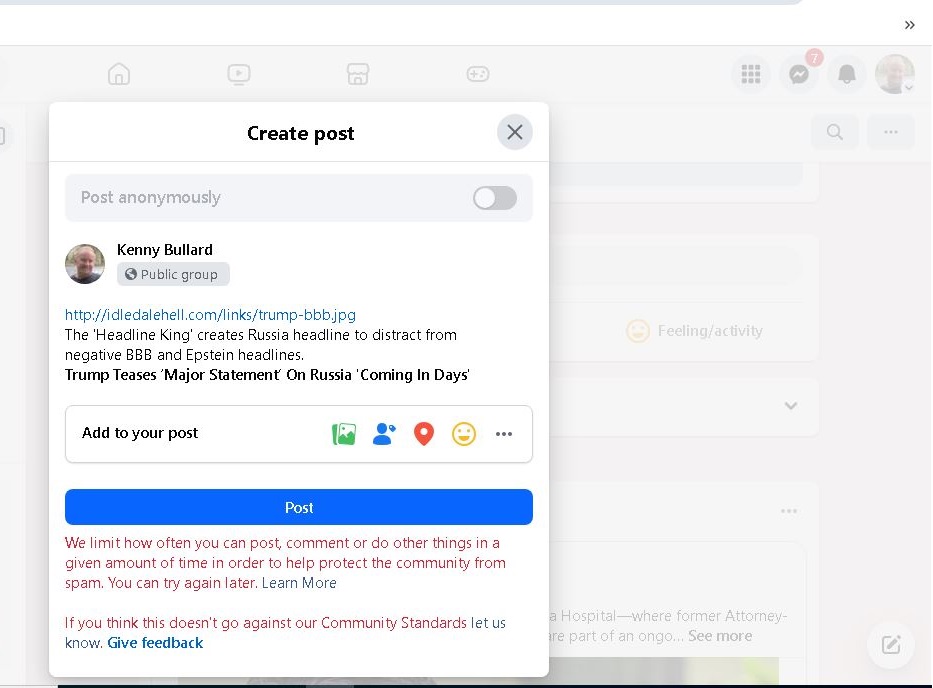Go to the Home tab
Image resolution: width=933 pixels, height=688 pixels.
tap(119, 74)
